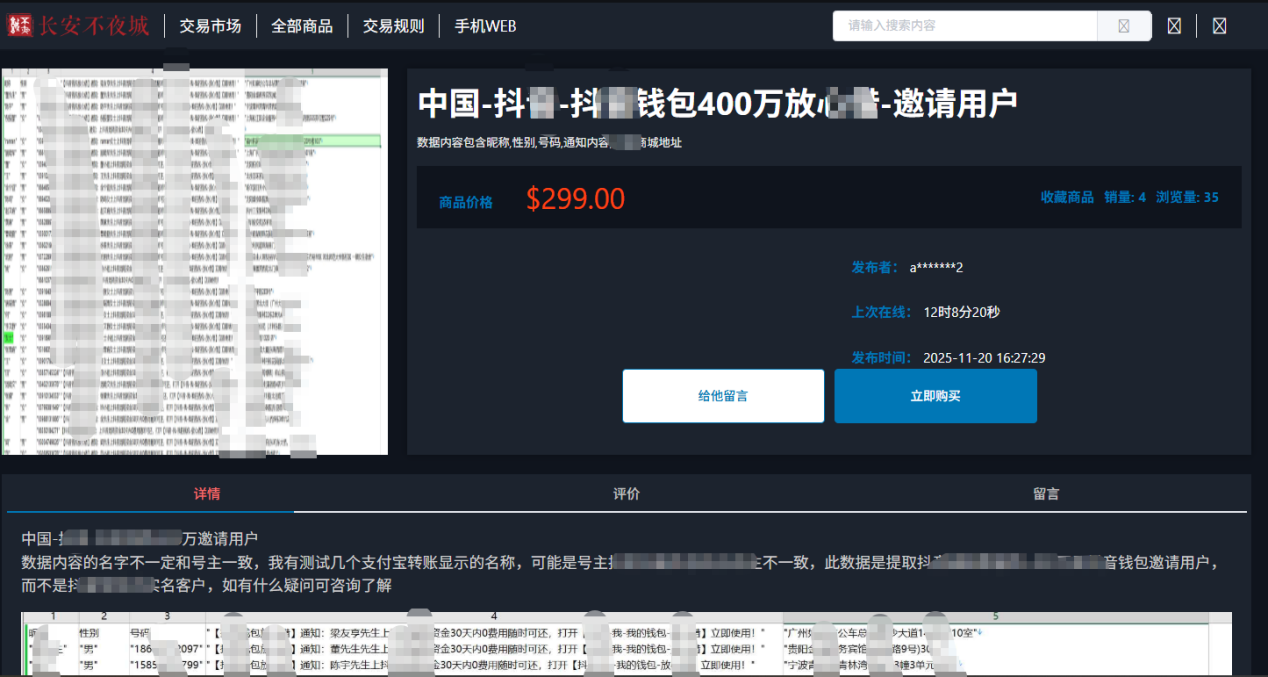Open the 留言 tab

tap(1046, 494)
